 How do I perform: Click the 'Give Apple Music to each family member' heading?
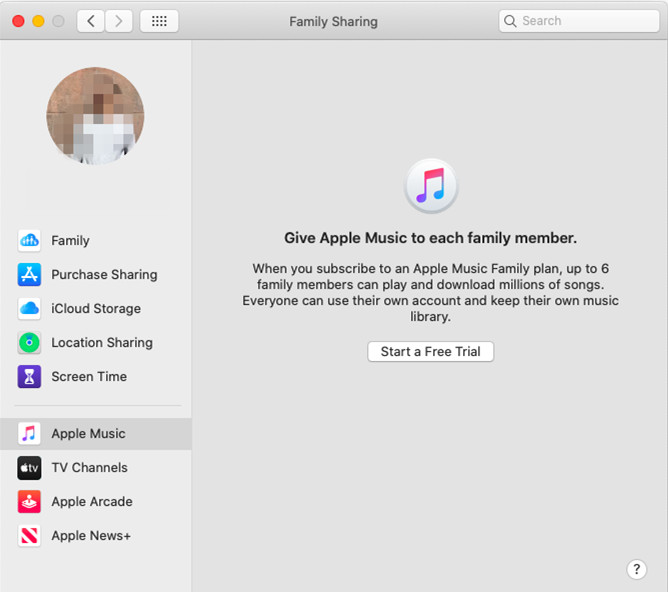[x=431, y=238]
